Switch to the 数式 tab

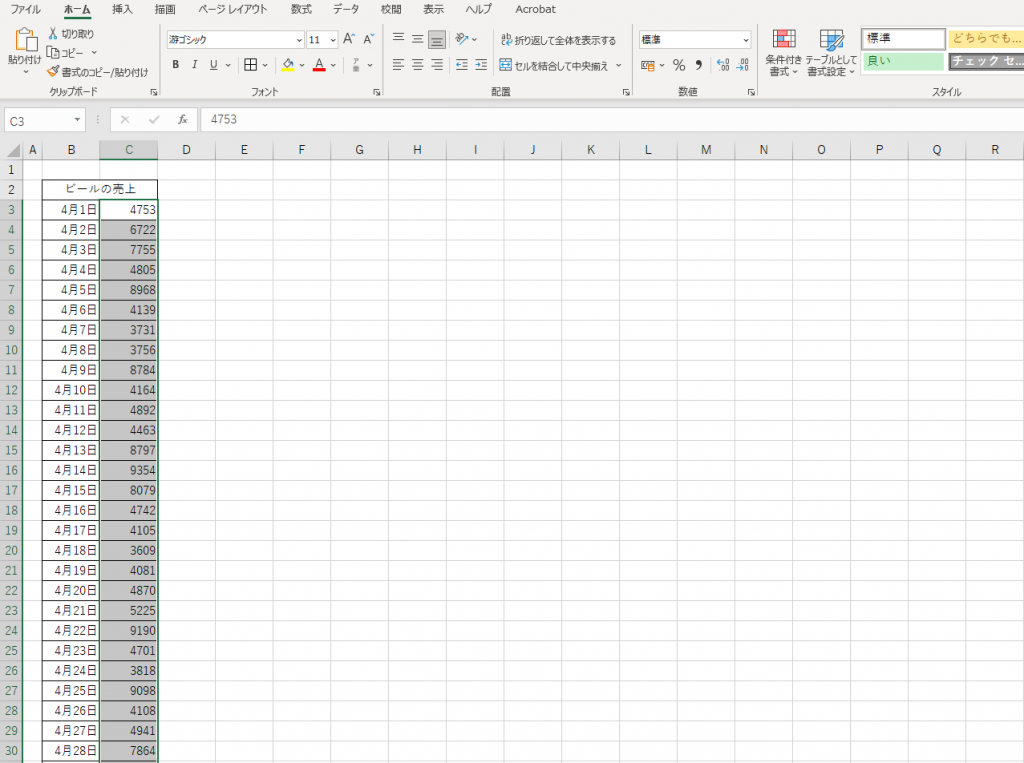[301, 9]
